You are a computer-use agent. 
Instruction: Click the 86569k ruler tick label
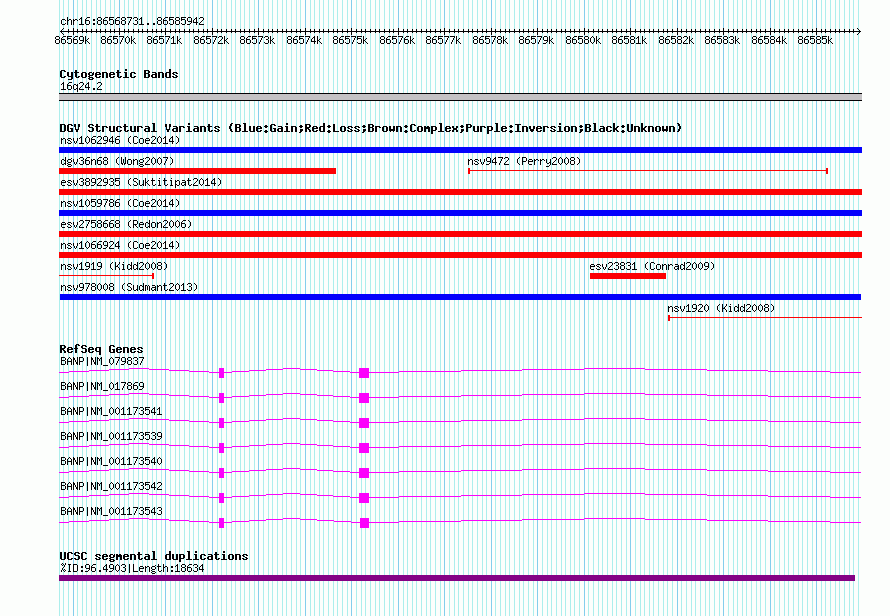pos(72,40)
